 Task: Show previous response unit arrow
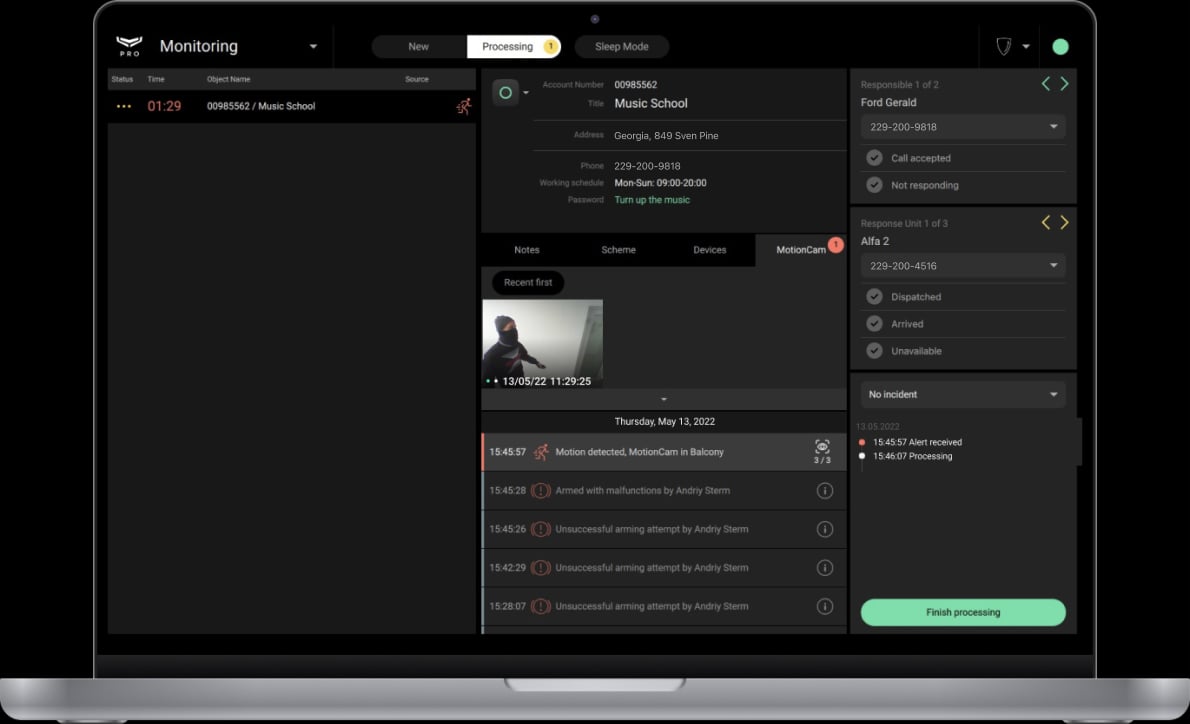(1046, 223)
